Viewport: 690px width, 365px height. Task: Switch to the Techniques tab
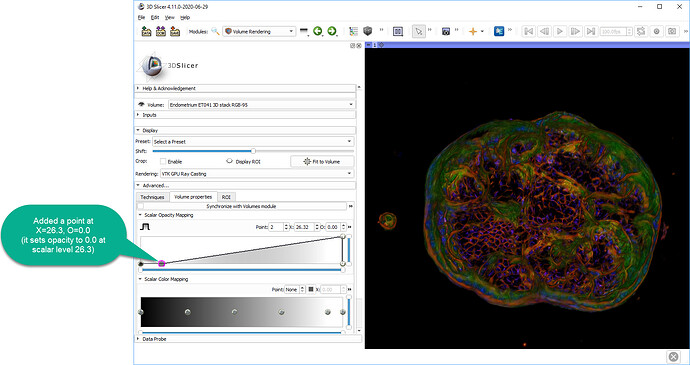152,197
